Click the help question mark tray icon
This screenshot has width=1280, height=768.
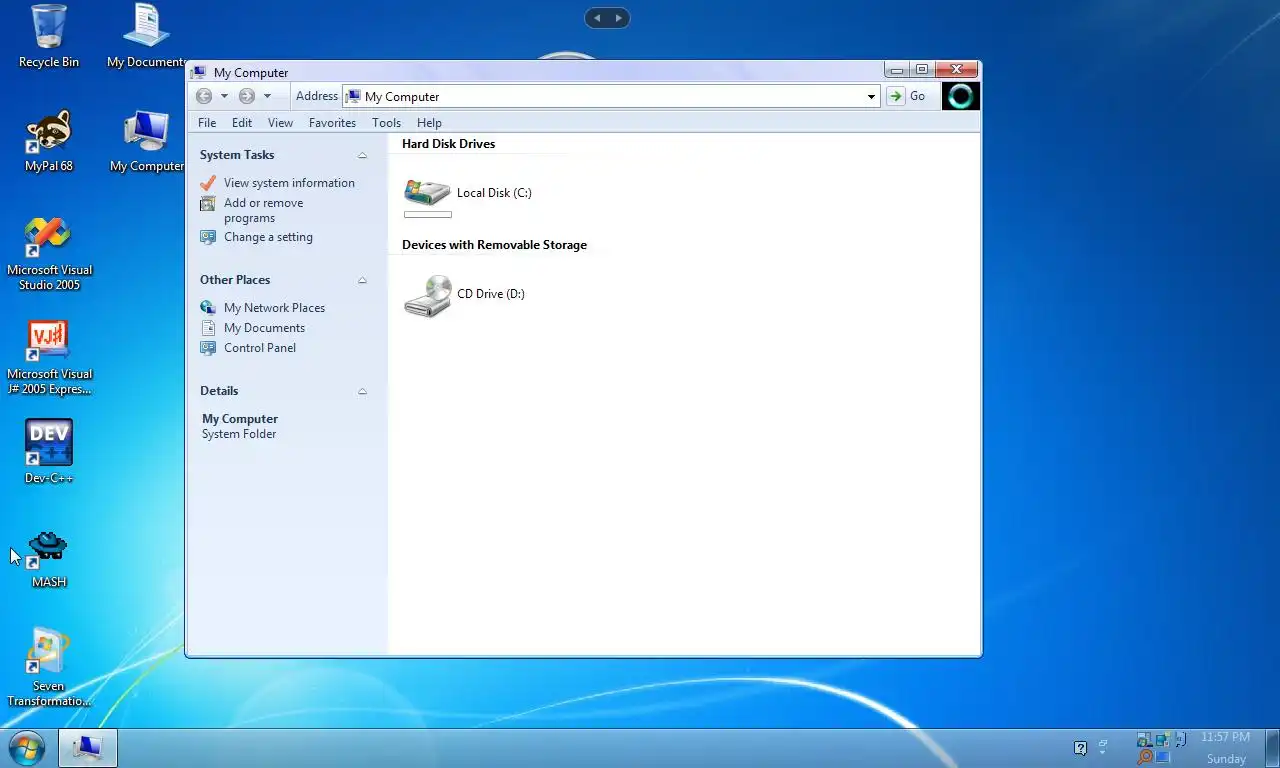pos(1080,747)
